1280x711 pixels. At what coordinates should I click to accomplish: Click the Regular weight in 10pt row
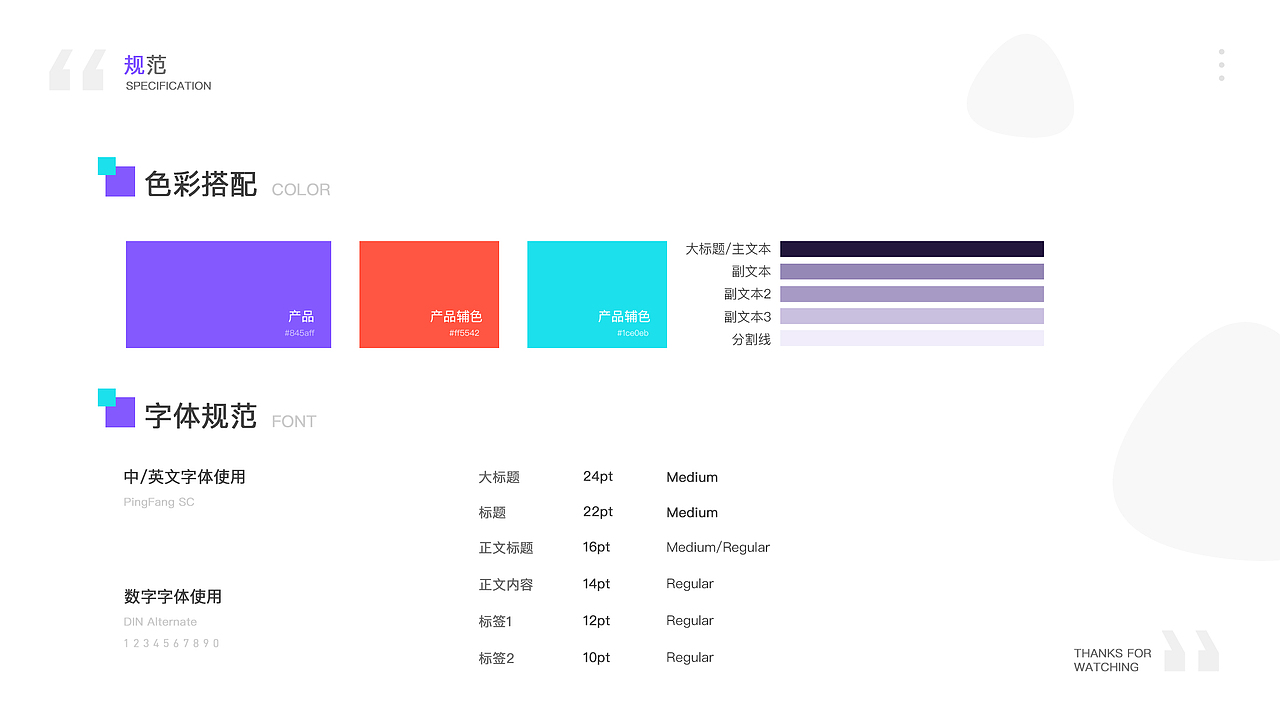click(690, 658)
